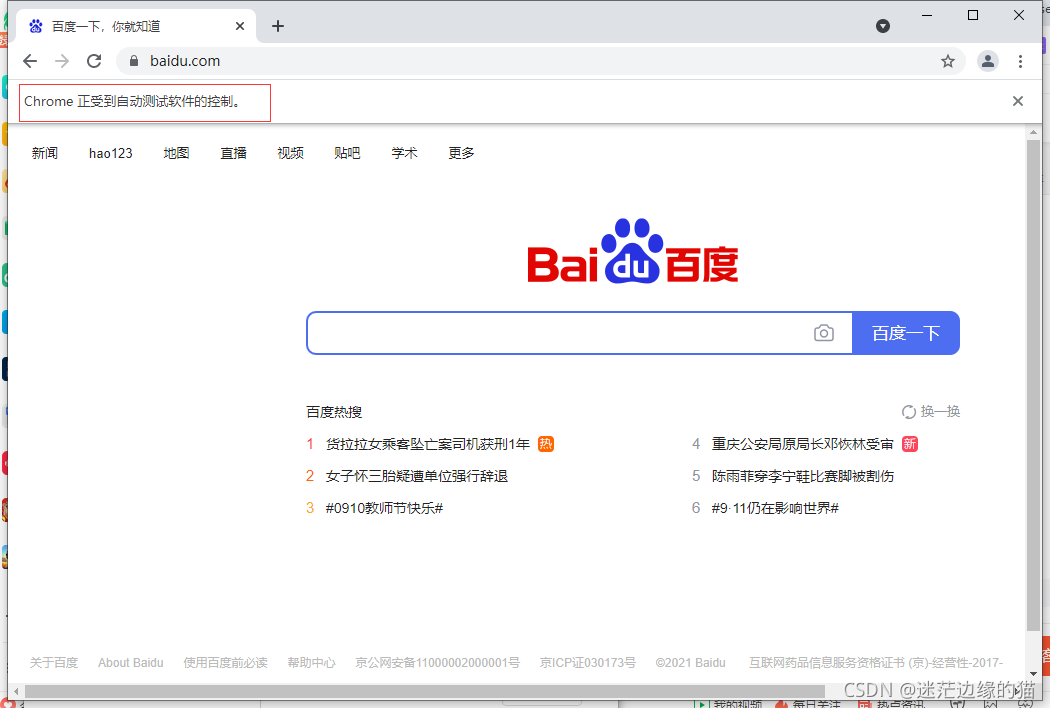Open hot search #0910教师节快乐#
This screenshot has width=1050, height=708.
tap(384, 508)
